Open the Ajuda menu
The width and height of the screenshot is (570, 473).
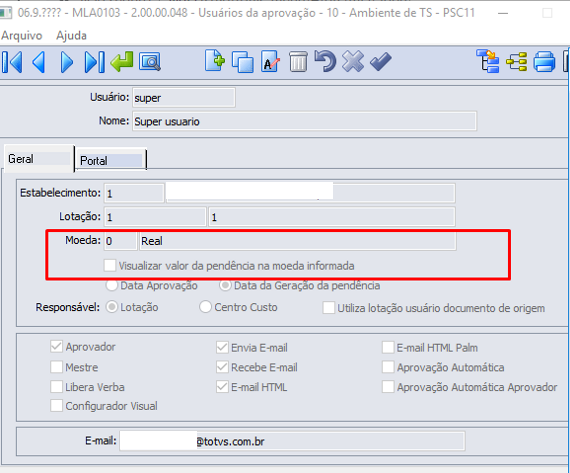pyautogui.click(x=71, y=36)
